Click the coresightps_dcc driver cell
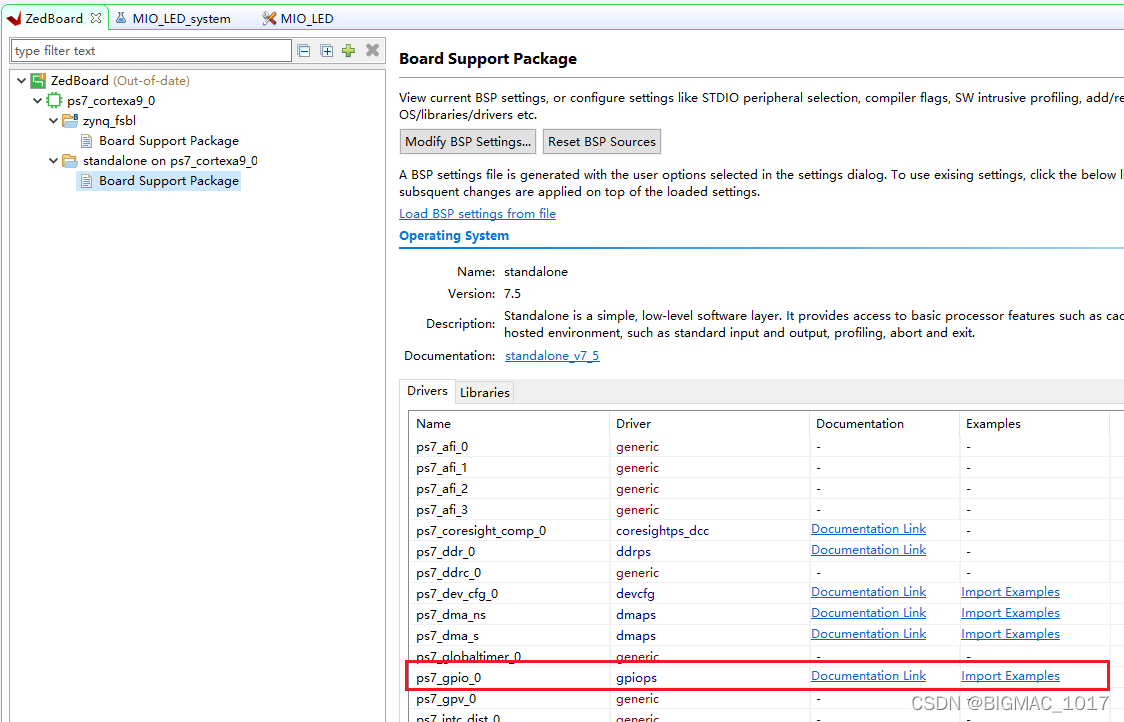This screenshot has height=722, width=1124. coord(662,531)
